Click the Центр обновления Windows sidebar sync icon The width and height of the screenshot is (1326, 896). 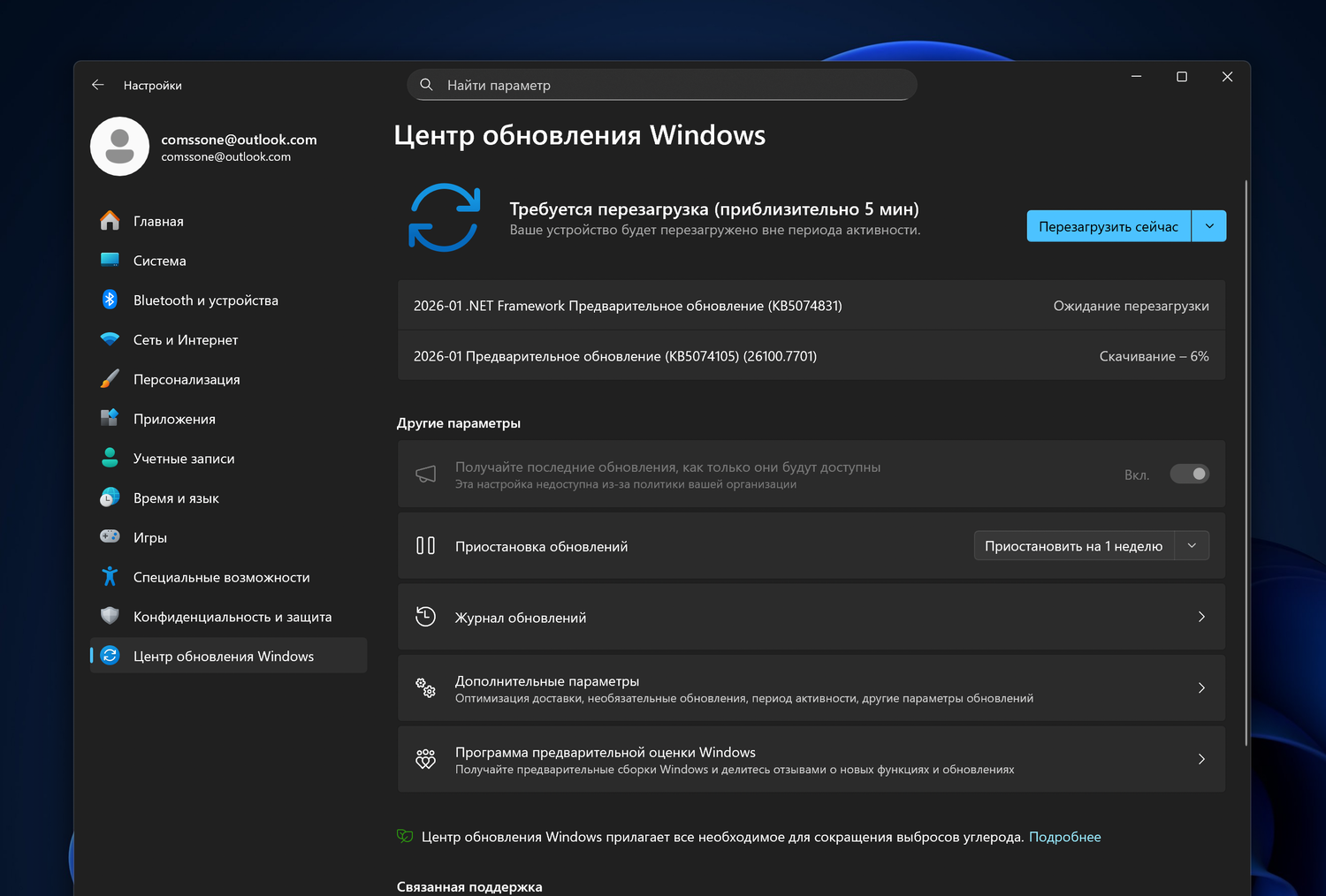click(x=110, y=656)
